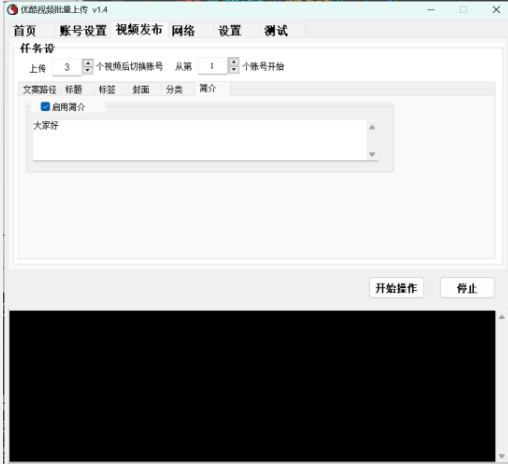Image resolution: width=508 pixels, height=464 pixels.
Task: Click into the 大家好 description text area
Action: coord(200,140)
